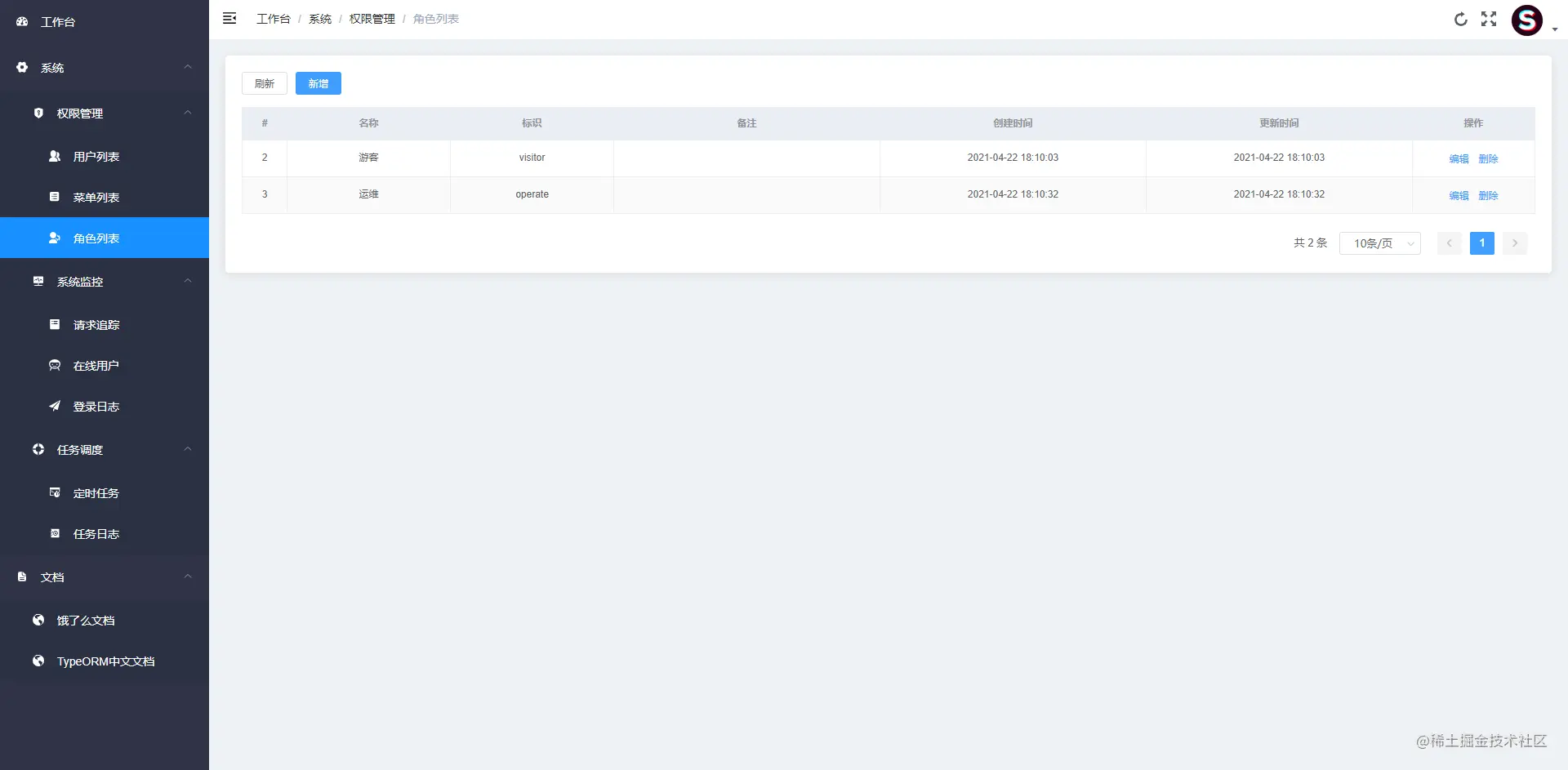Select 角色列表 menu item
This screenshot has height=770, width=1568.
point(105,238)
